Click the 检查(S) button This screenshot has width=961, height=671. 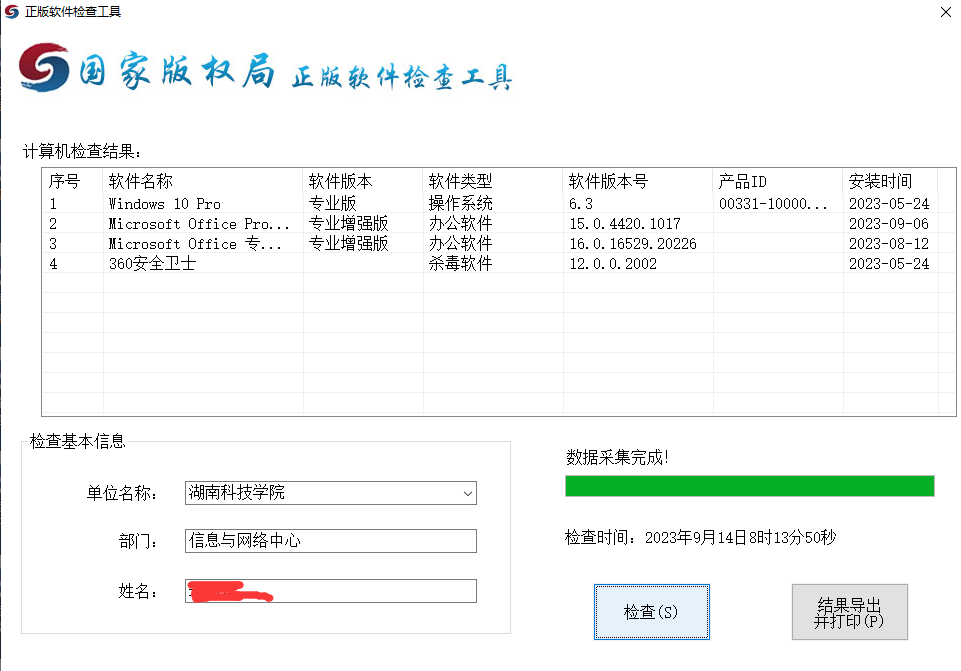(x=651, y=612)
